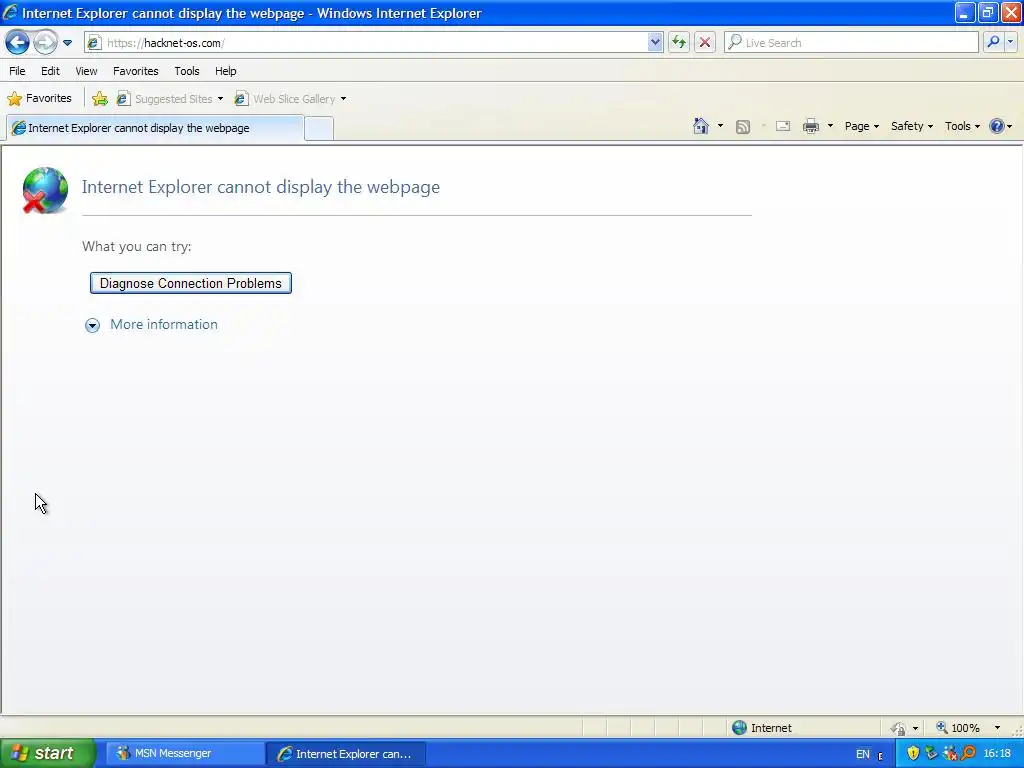This screenshot has width=1024, height=768.
Task: Click the Safely Remove Hardware tray icon
Action: pyautogui.click(x=931, y=753)
